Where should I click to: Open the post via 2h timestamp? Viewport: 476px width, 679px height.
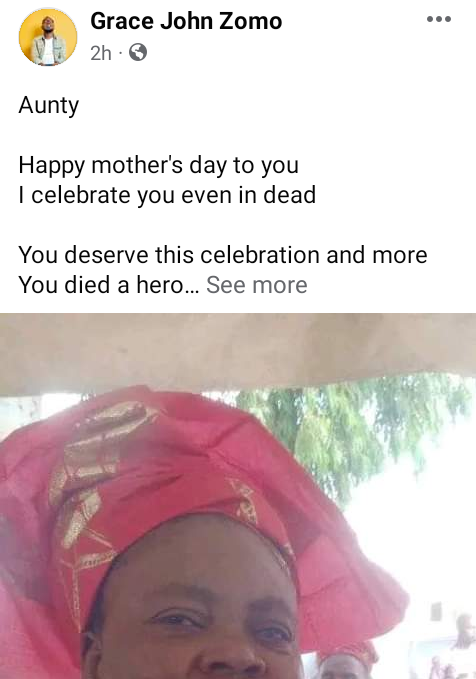point(101,53)
